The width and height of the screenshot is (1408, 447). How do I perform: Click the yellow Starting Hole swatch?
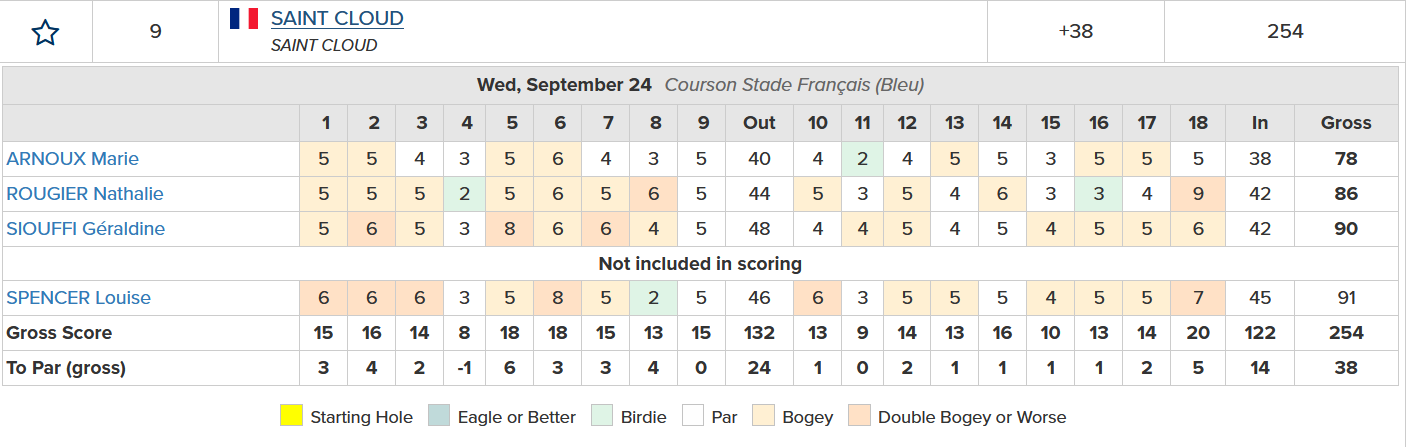click(291, 417)
